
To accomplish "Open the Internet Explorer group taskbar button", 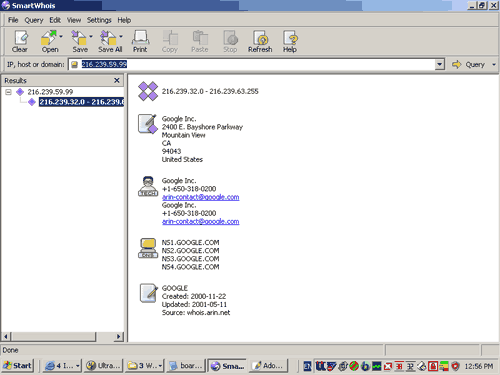I will coord(62,366).
